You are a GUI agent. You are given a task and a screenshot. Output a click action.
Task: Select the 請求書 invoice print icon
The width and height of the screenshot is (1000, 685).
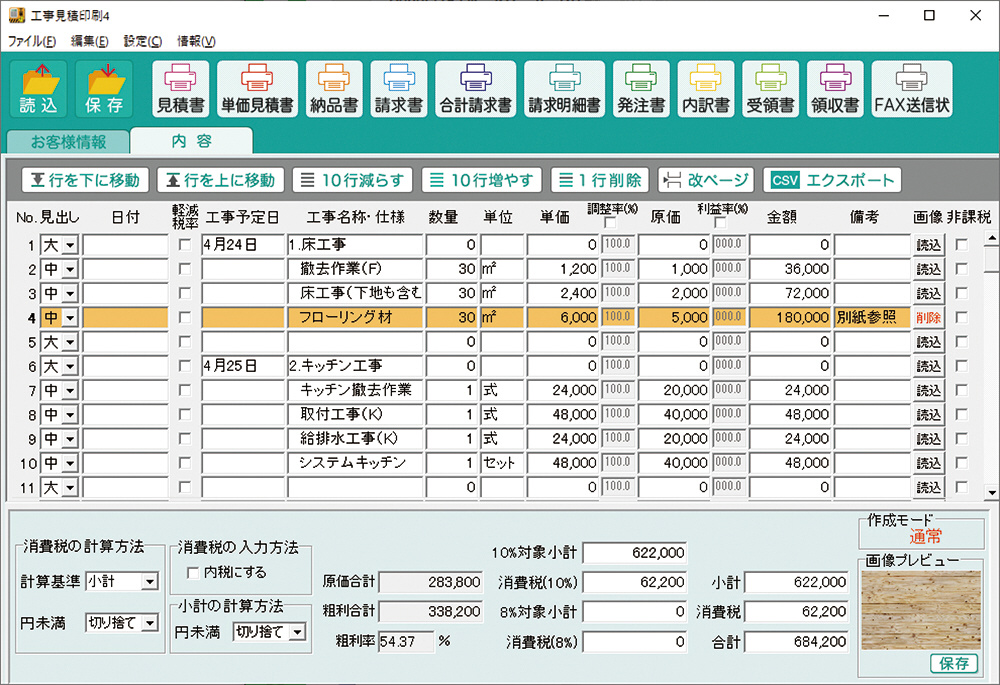coord(398,89)
